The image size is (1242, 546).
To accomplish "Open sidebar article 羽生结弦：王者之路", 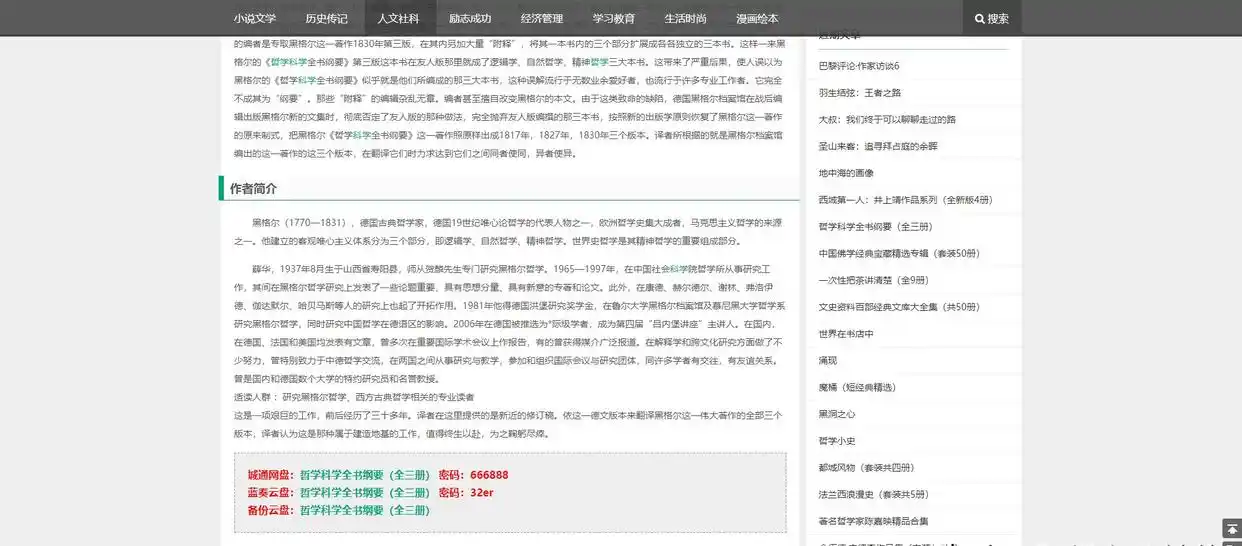I will click(859, 92).
